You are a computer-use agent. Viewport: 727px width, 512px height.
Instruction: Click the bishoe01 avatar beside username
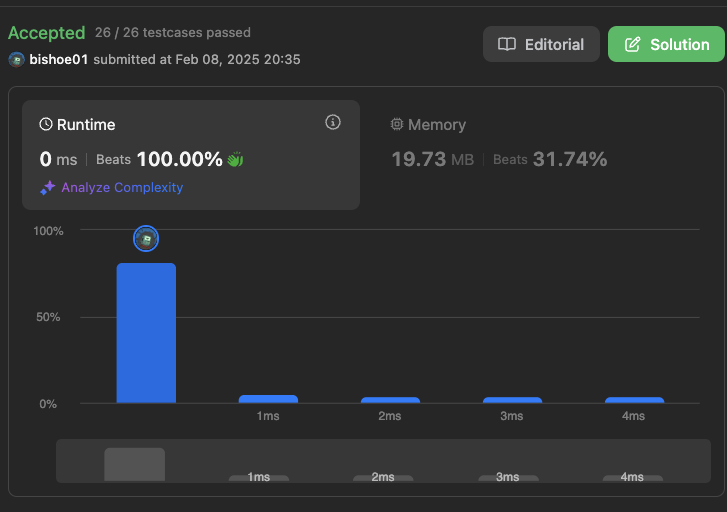pos(17,60)
